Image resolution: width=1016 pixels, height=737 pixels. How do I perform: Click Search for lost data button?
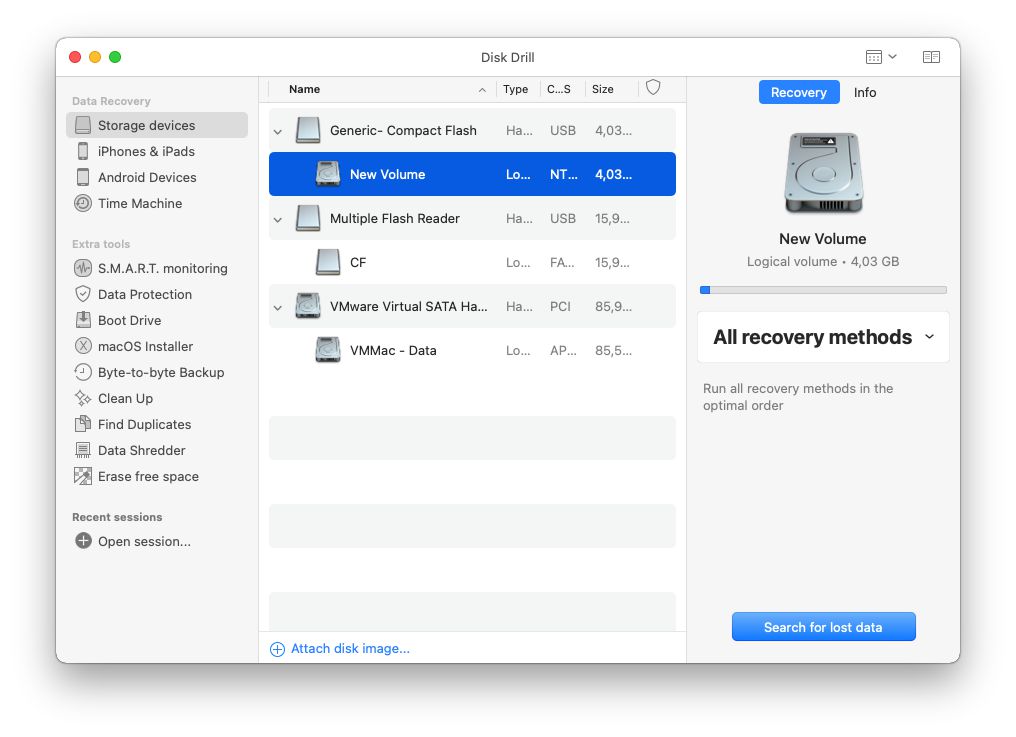(x=823, y=627)
